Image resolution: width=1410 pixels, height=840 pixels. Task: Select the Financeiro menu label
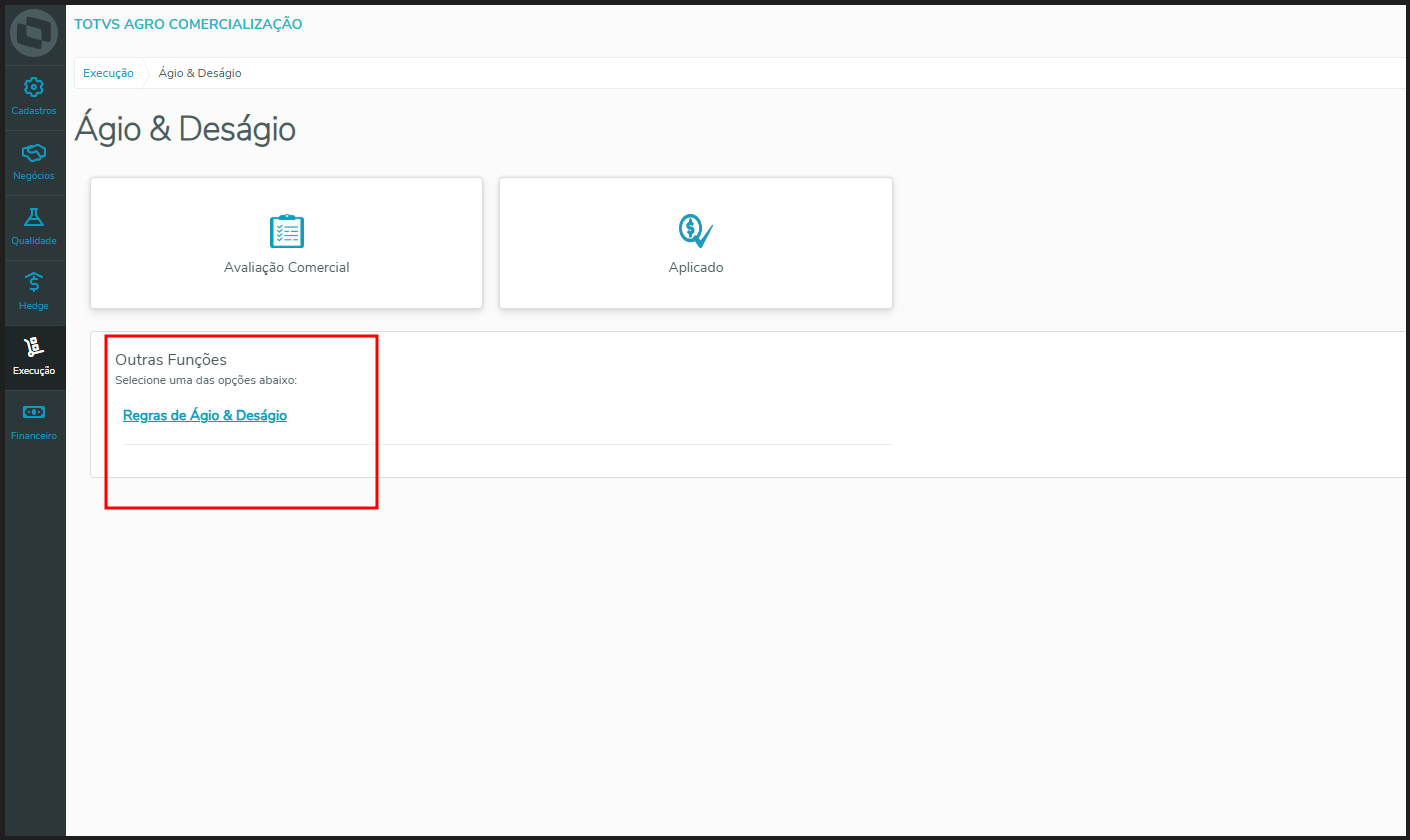click(34, 436)
